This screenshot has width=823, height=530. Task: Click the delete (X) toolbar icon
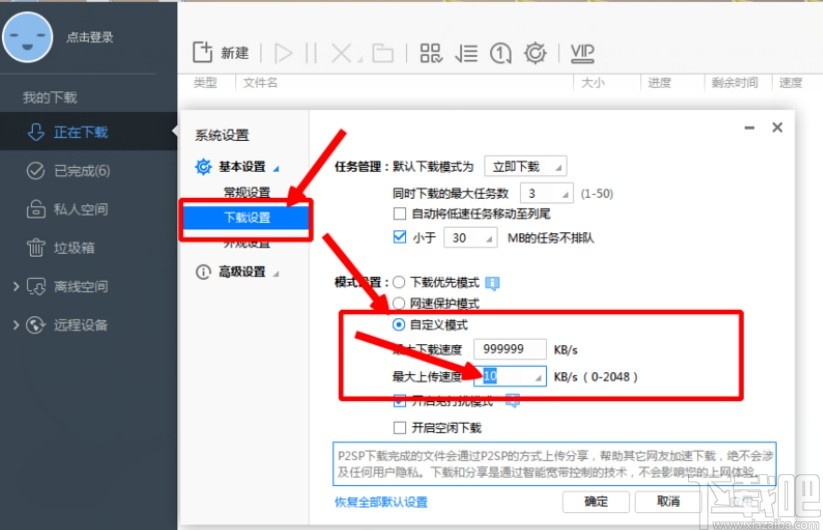tap(342, 53)
